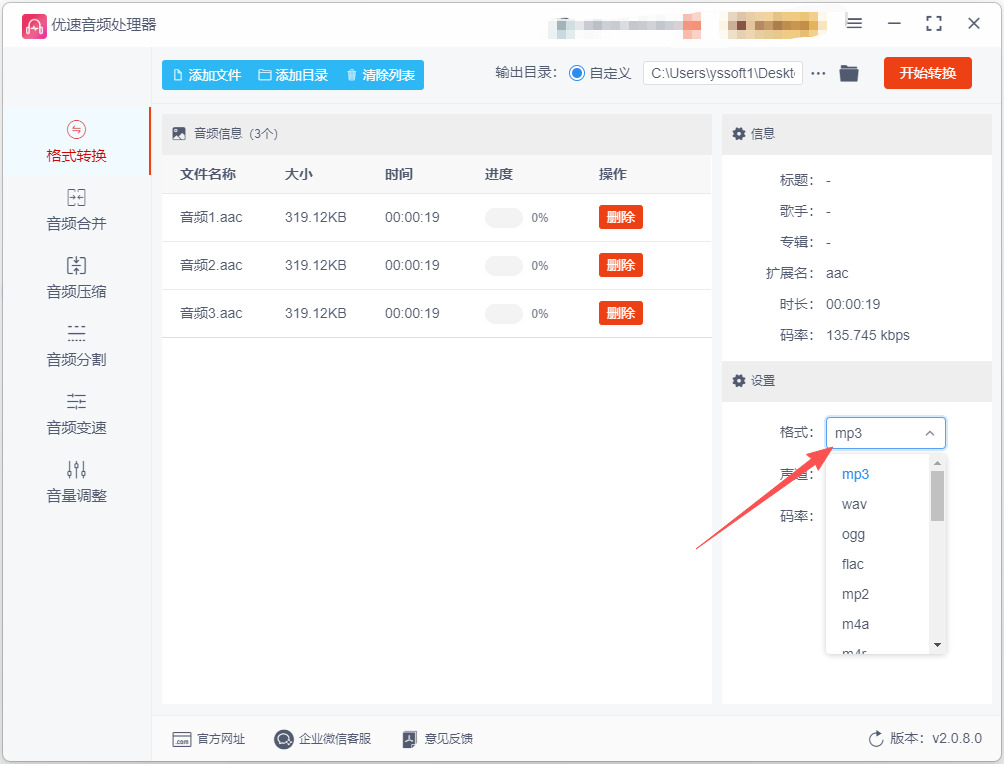Image resolution: width=1004 pixels, height=764 pixels.
Task: Open the 音频分割 split tool icon
Action: coord(76,333)
